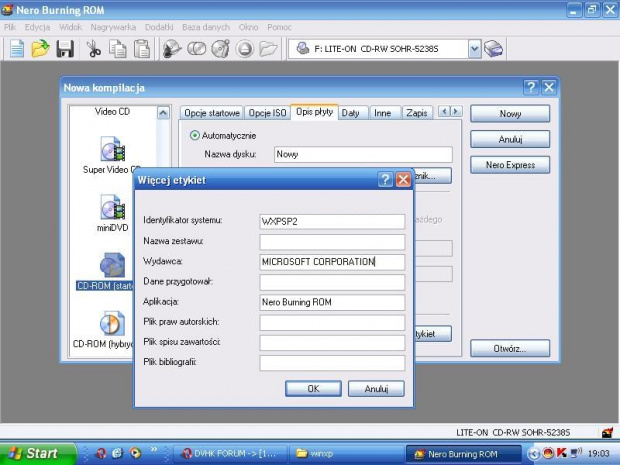Click the help question mark in Więcej etykiet
Screen dimensions: 620x465
coord(385,180)
